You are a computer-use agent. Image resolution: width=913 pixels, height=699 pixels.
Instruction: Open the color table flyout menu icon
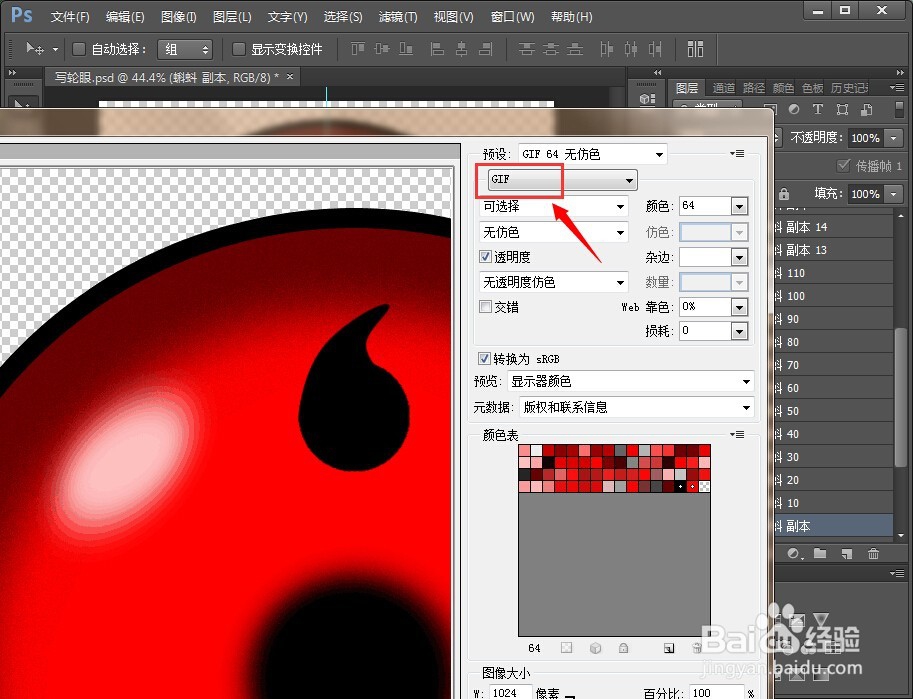737,434
